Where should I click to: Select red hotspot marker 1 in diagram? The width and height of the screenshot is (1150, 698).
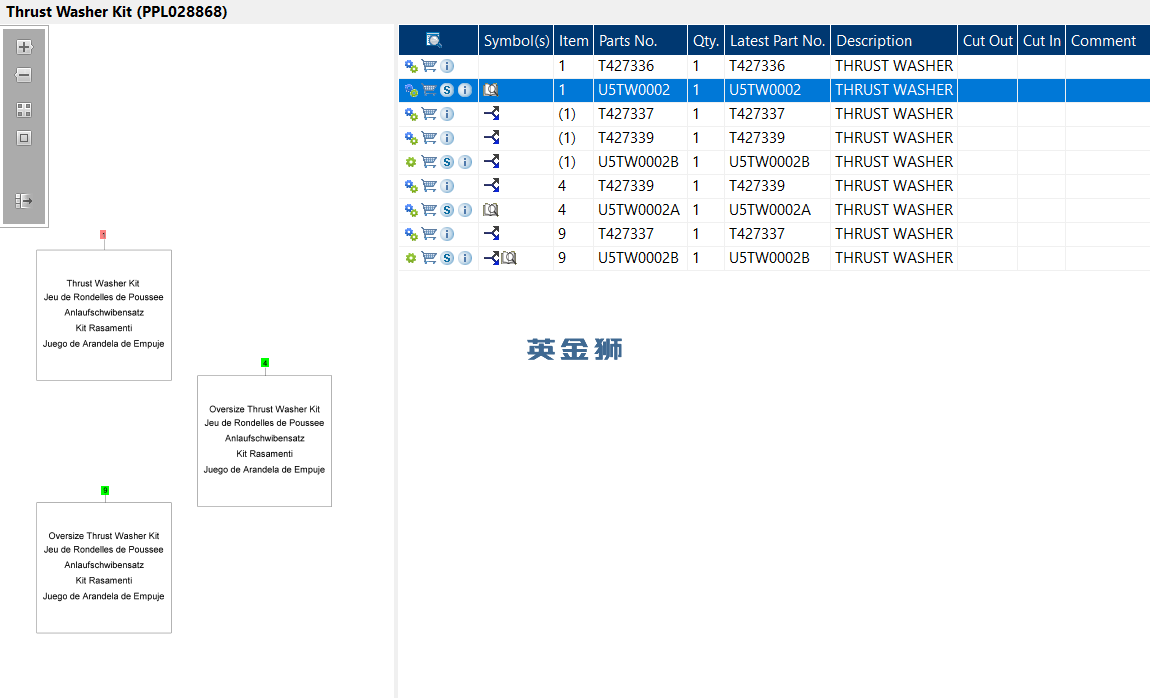[x=103, y=235]
